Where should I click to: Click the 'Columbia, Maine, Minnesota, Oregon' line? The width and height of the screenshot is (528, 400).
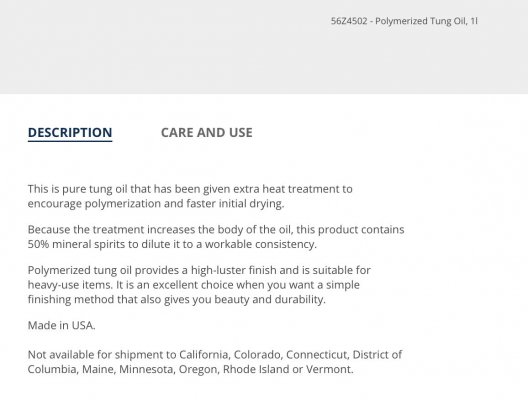(191, 369)
